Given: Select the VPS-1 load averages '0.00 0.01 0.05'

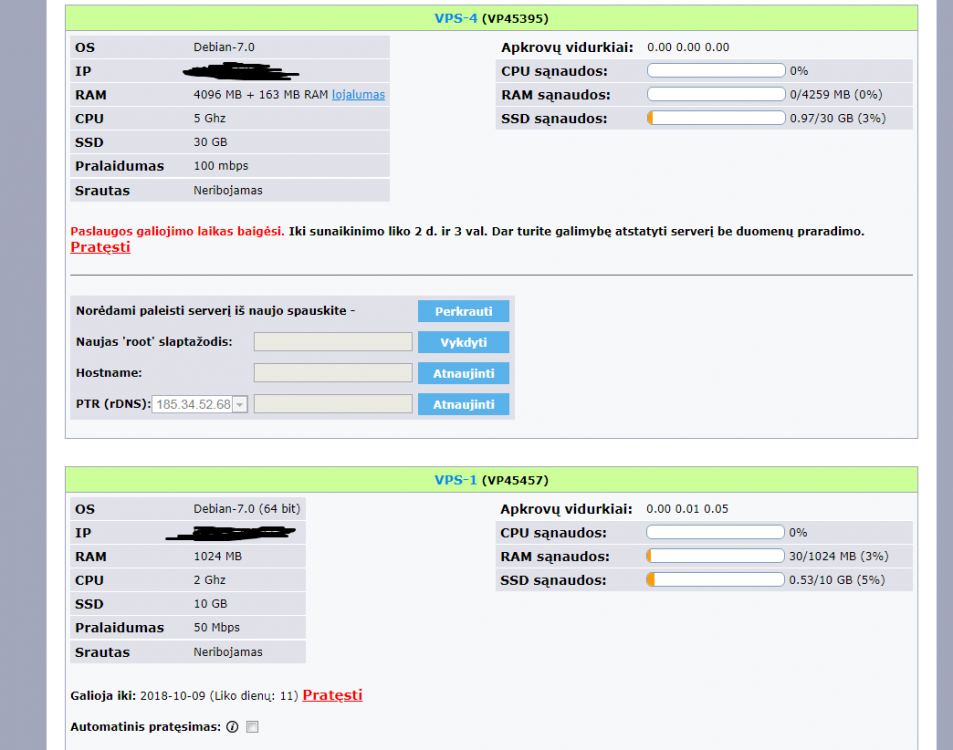Looking at the screenshot, I should coord(687,509).
